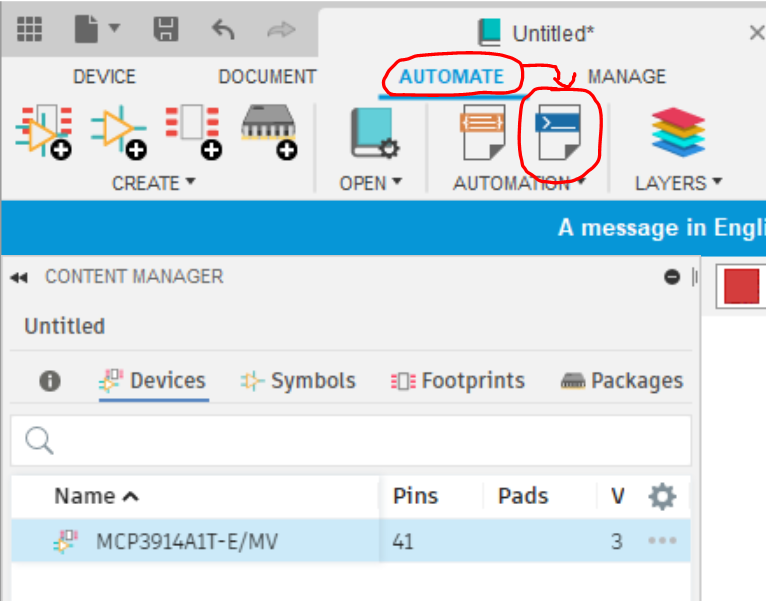Click the magnifier search icon
The image size is (766, 601).
point(39,440)
